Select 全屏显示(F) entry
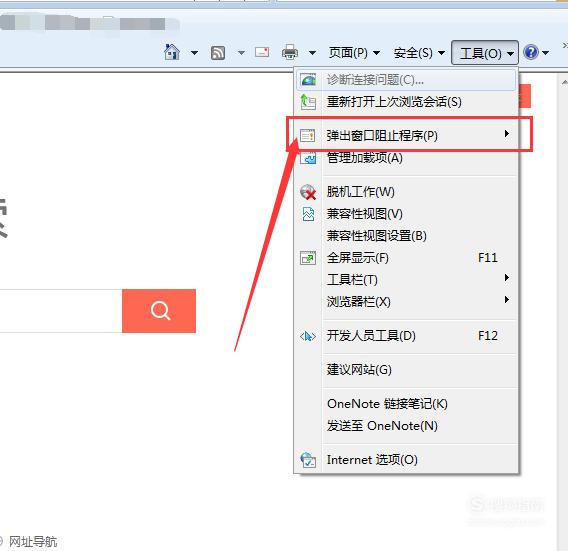The width and height of the screenshot is (568, 551). click(406, 258)
